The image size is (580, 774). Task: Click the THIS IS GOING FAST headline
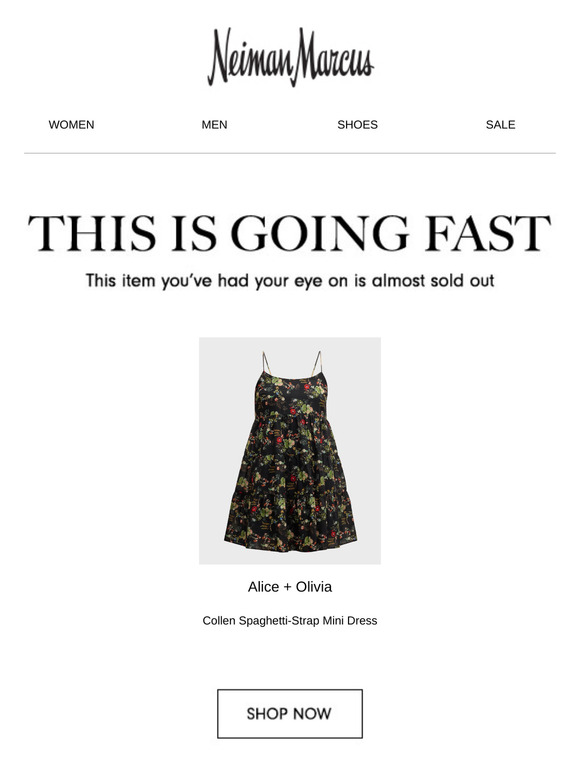click(x=290, y=233)
